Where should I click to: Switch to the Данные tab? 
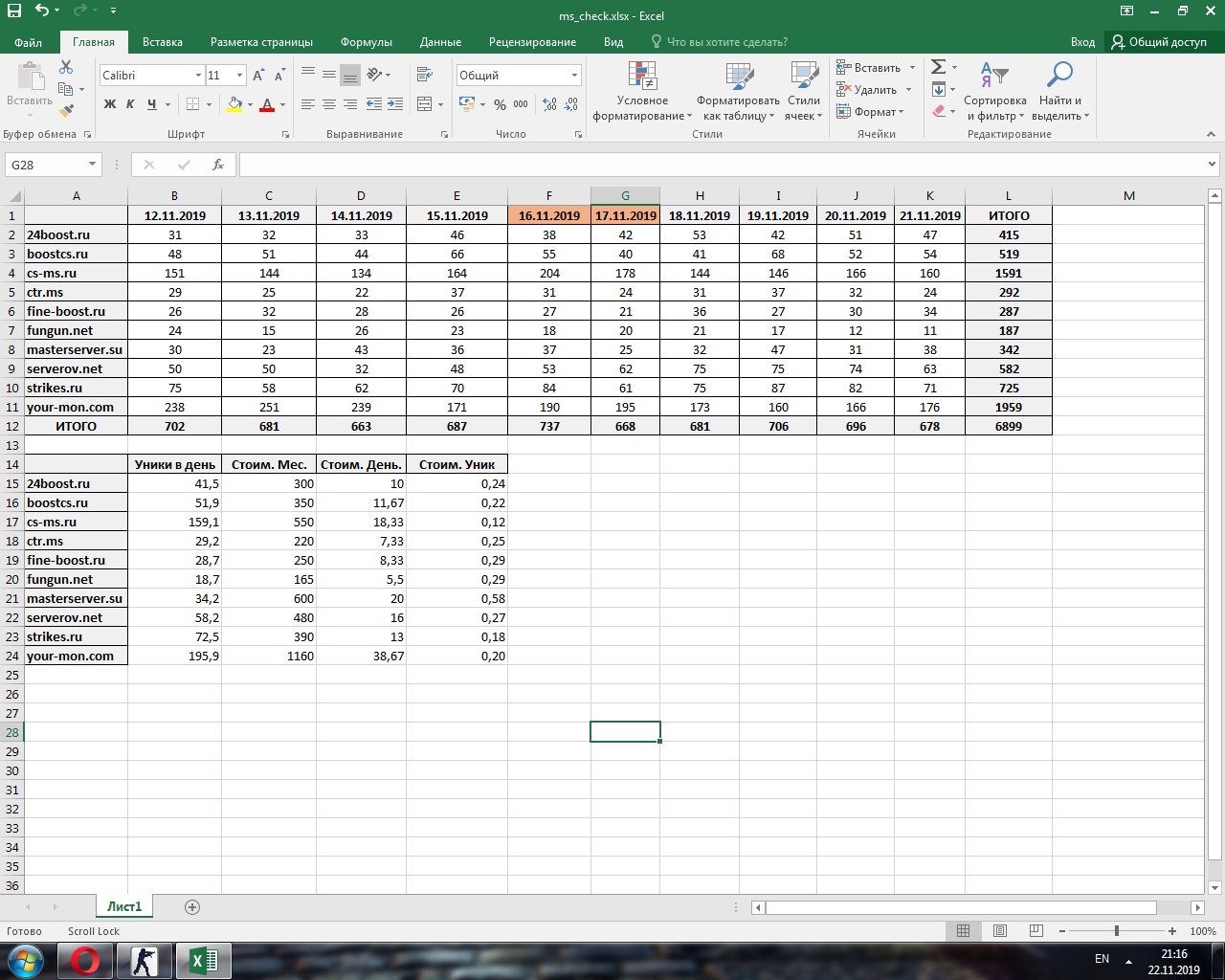coord(440,42)
